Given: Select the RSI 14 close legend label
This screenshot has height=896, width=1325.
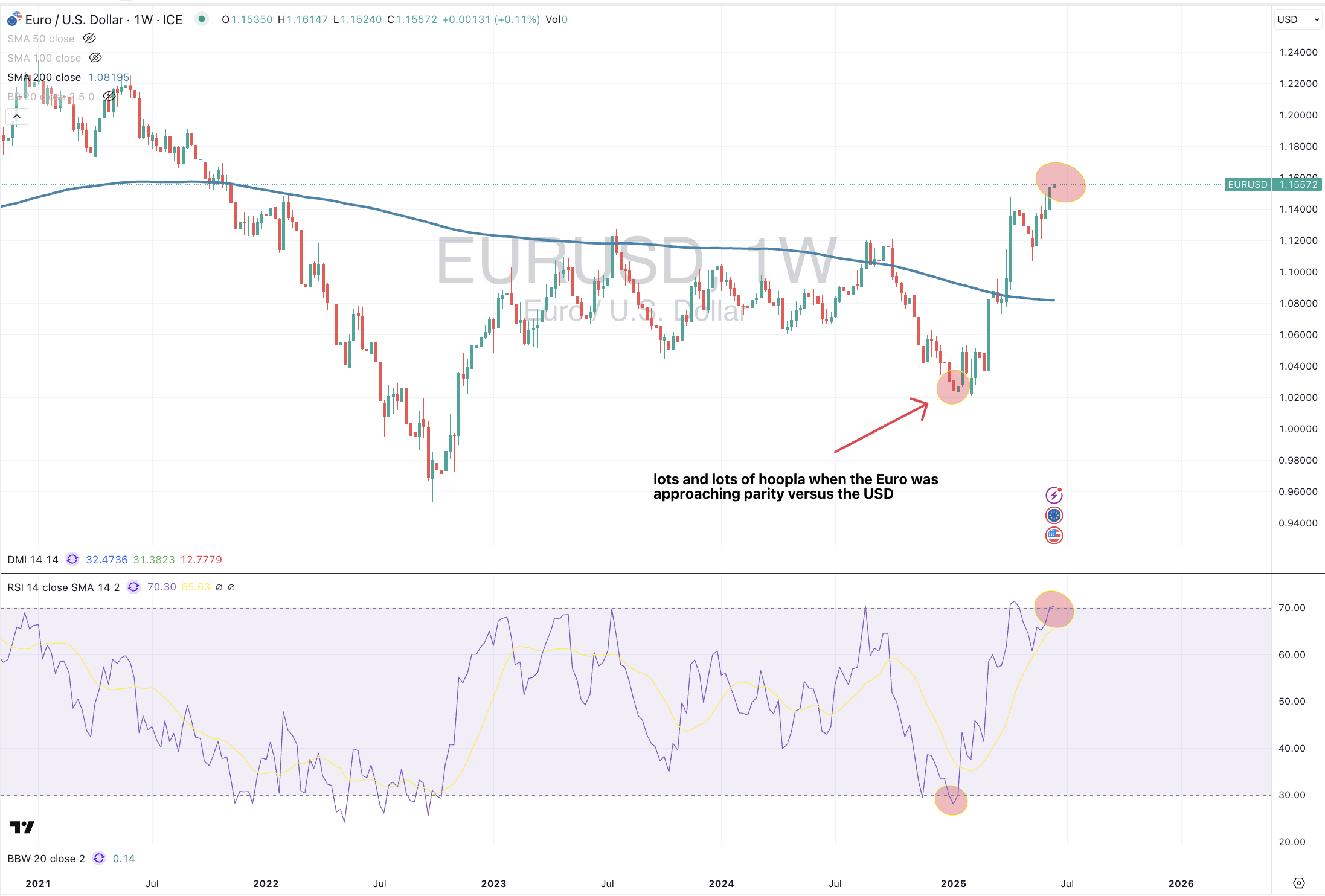Looking at the screenshot, I should pos(63,587).
